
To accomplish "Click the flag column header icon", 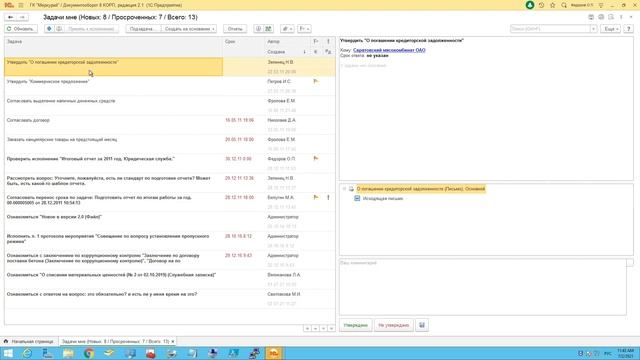I will click(316, 42).
